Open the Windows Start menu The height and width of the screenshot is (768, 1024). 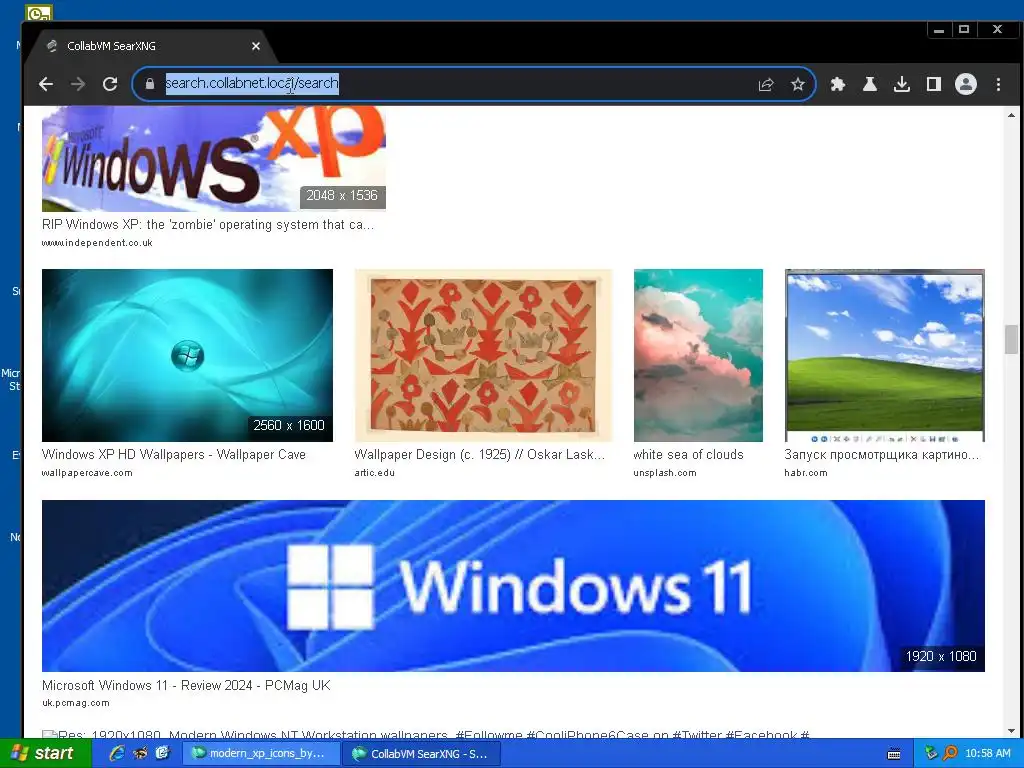pyautogui.click(x=44, y=754)
